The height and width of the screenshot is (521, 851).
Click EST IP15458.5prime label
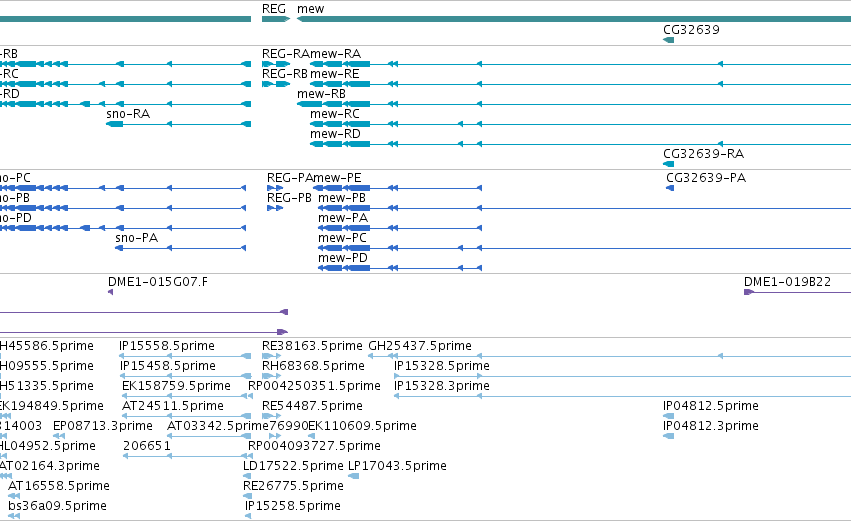coord(168,366)
